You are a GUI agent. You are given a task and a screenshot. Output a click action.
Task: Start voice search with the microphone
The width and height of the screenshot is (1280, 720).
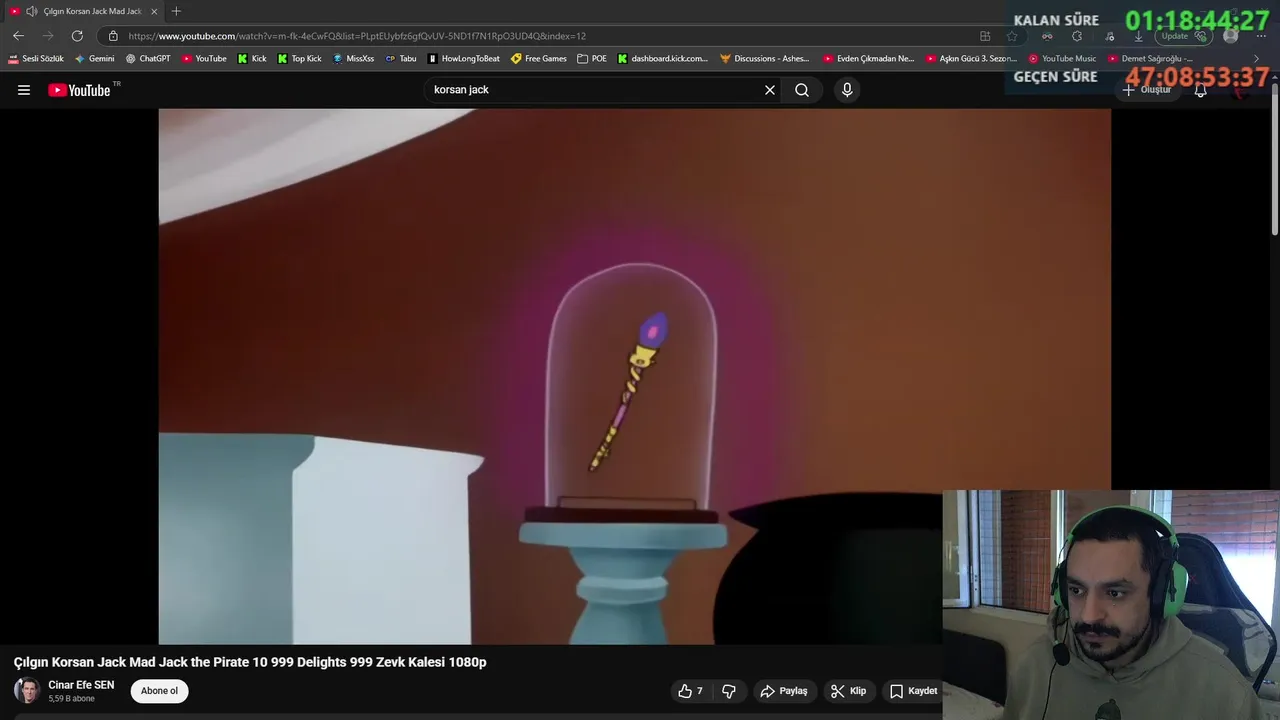click(x=847, y=90)
